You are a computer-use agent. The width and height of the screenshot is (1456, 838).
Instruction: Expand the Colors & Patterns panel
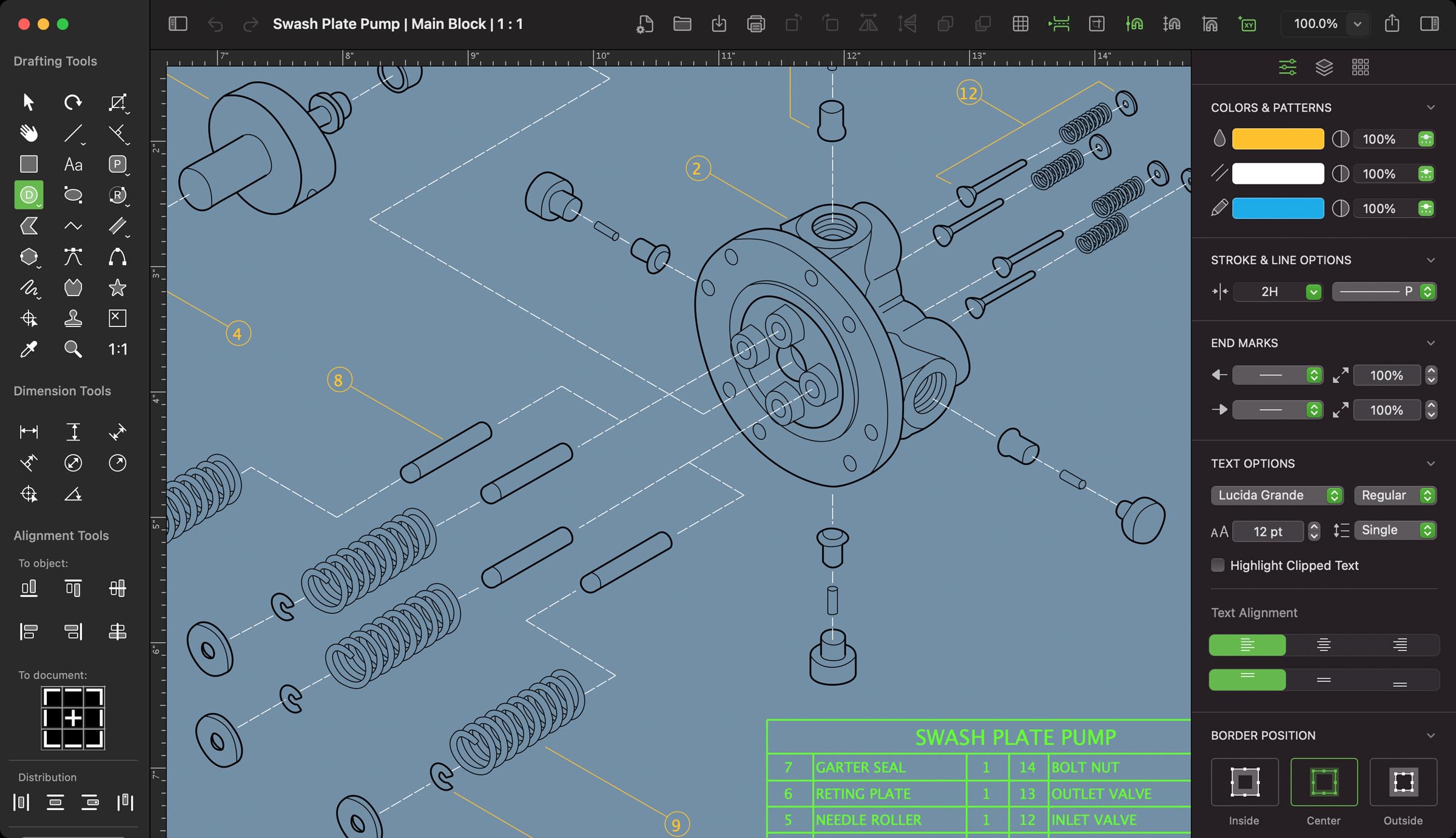point(1431,106)
